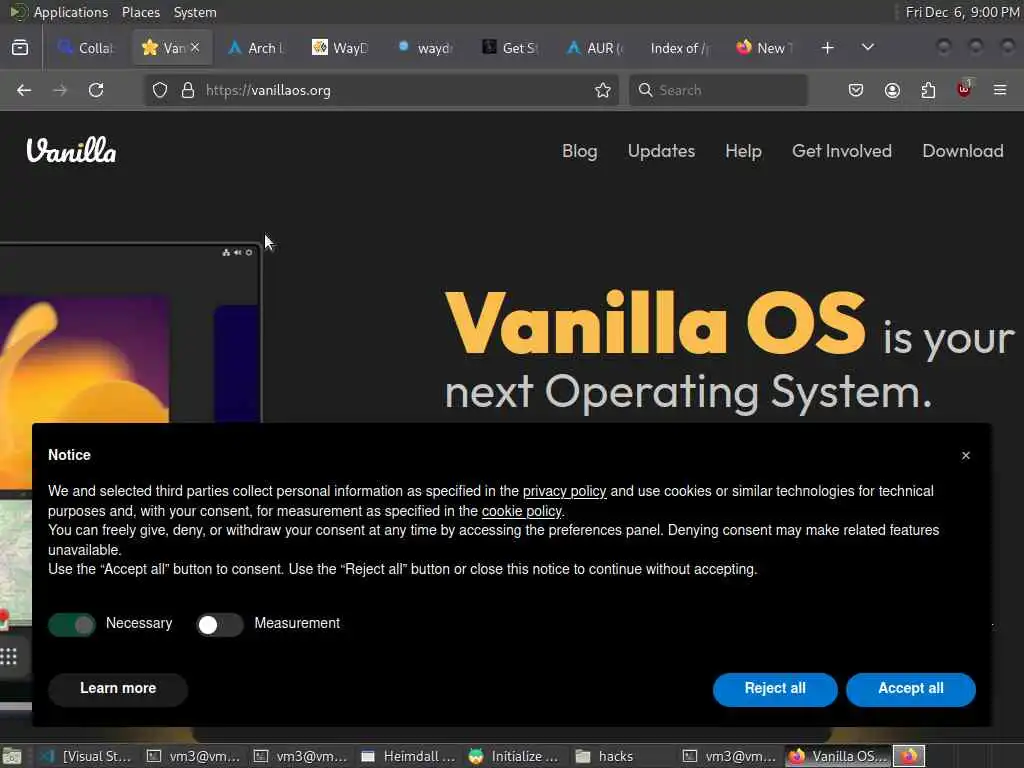Open the uBlock Origin extension icon
The image size is (1024, 768).
(964, 89)
